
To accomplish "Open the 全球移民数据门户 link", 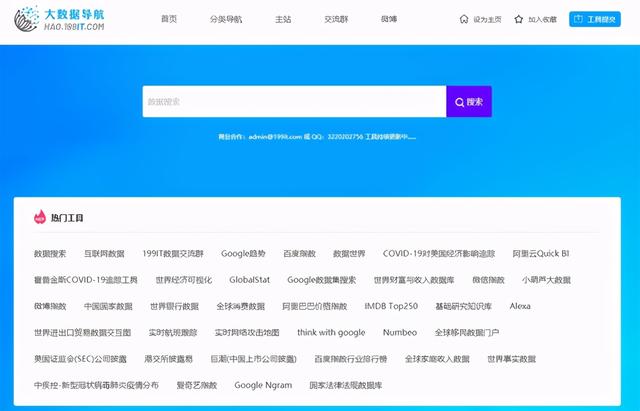I will [467, 333].
